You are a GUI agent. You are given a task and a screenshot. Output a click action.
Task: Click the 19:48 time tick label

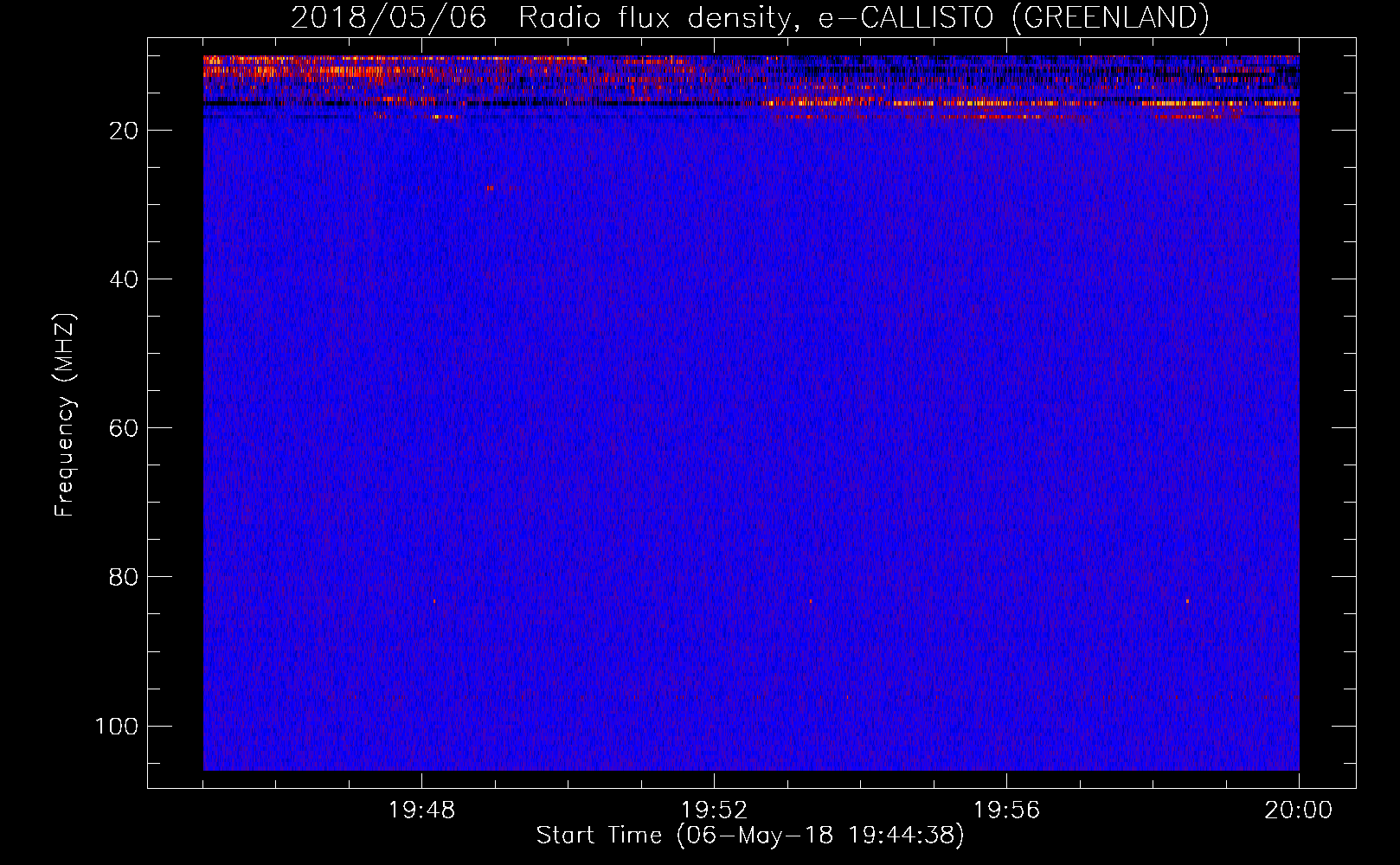pos(421,811)
